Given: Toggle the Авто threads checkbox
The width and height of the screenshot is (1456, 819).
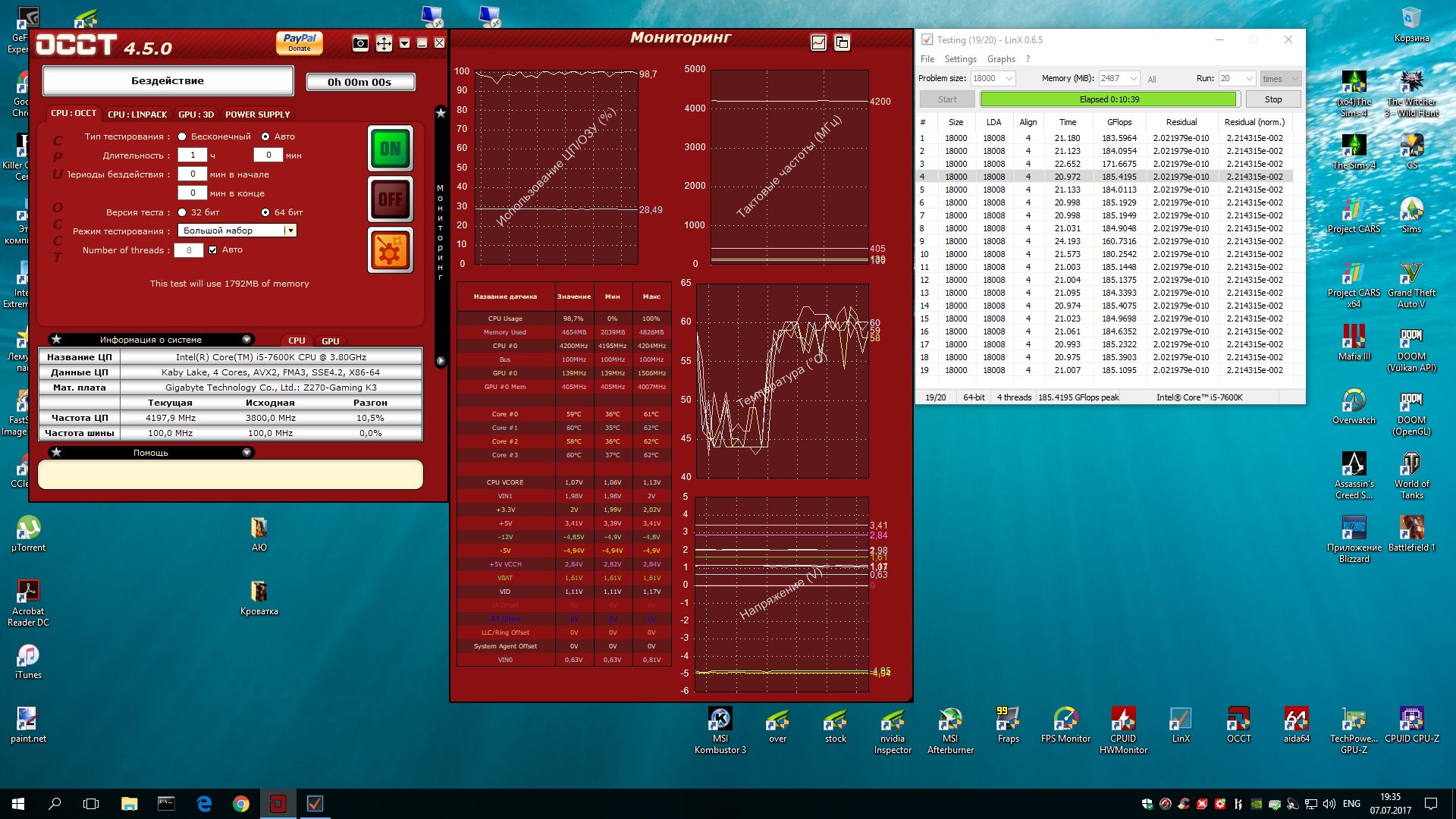Looking at the screenshot, I should point(213,249).
